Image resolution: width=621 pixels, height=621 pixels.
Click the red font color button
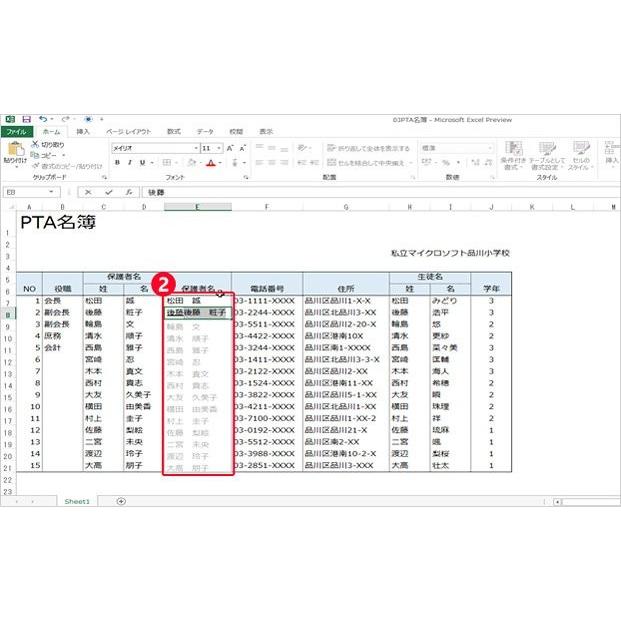click(211, 163)
